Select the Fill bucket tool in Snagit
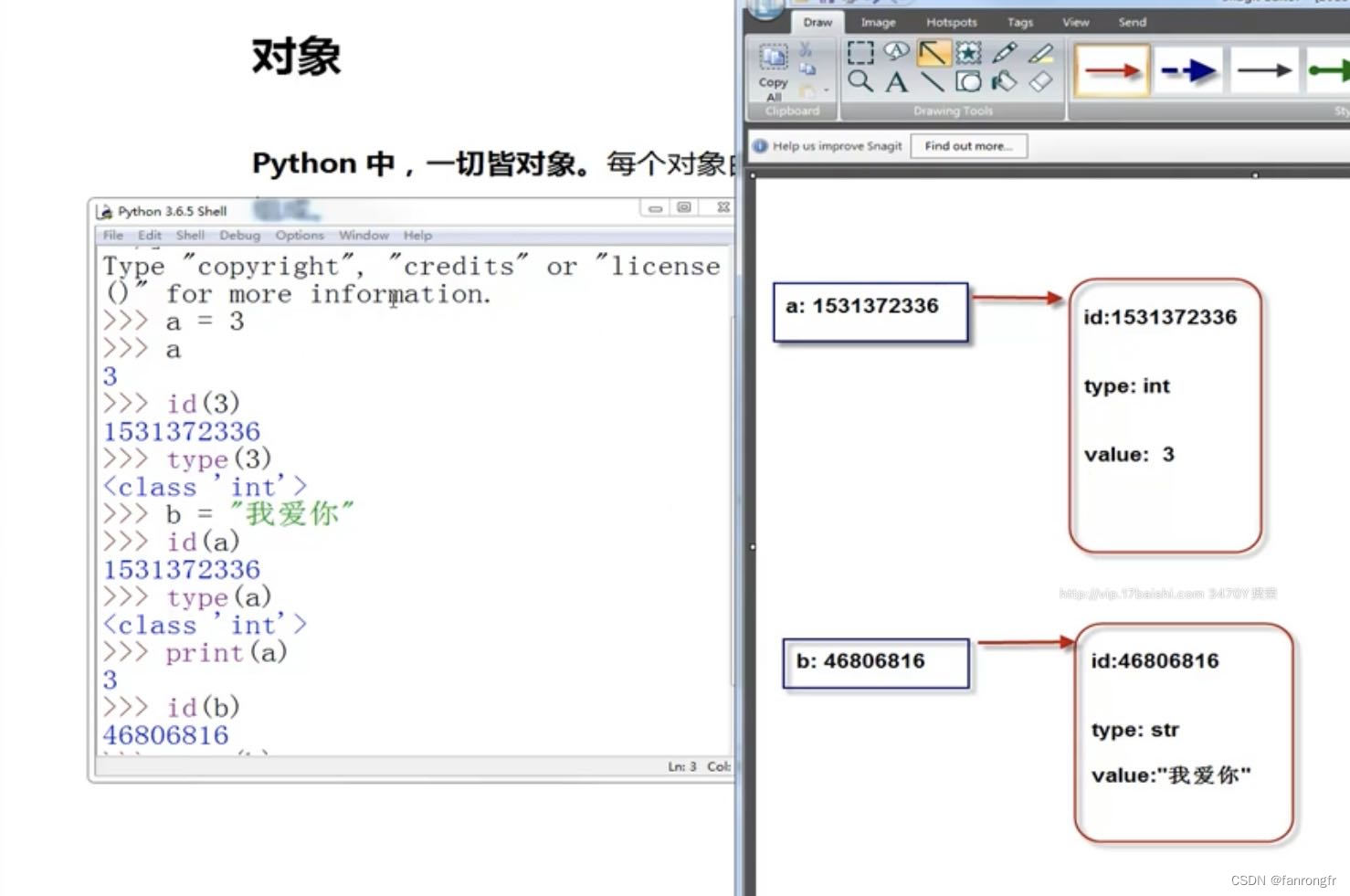1350x896 pixels. 1004,82
